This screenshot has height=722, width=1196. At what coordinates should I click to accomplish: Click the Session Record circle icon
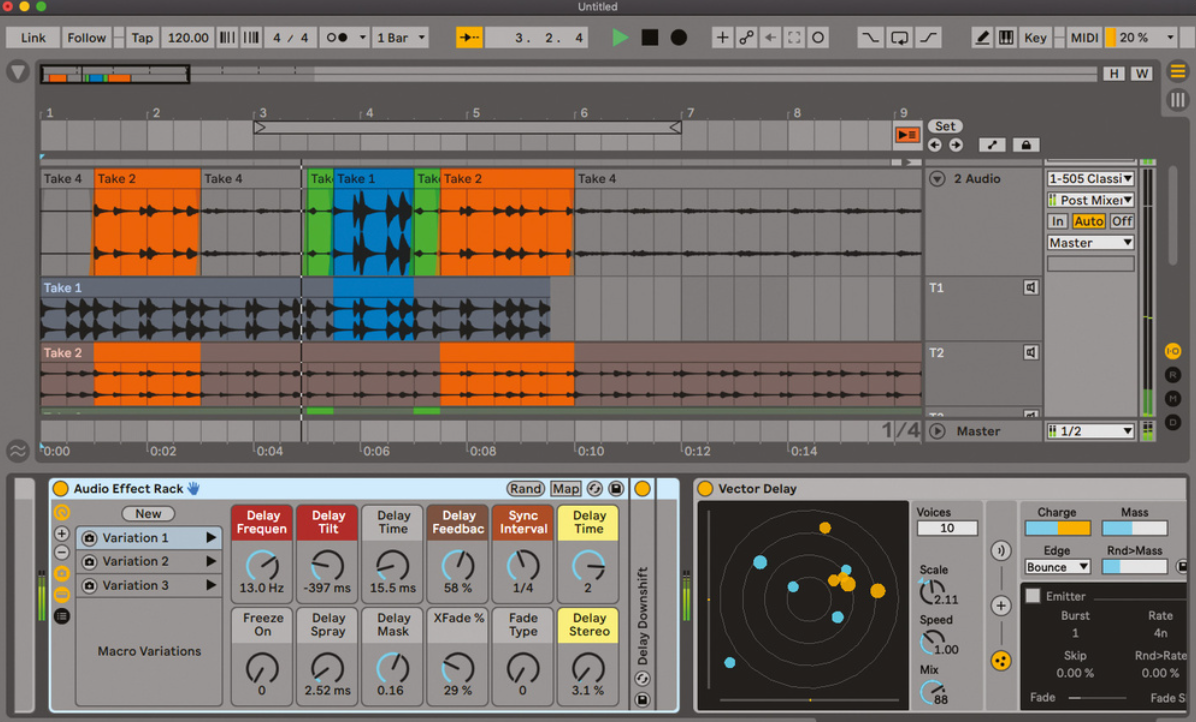(x=818, y=37)
